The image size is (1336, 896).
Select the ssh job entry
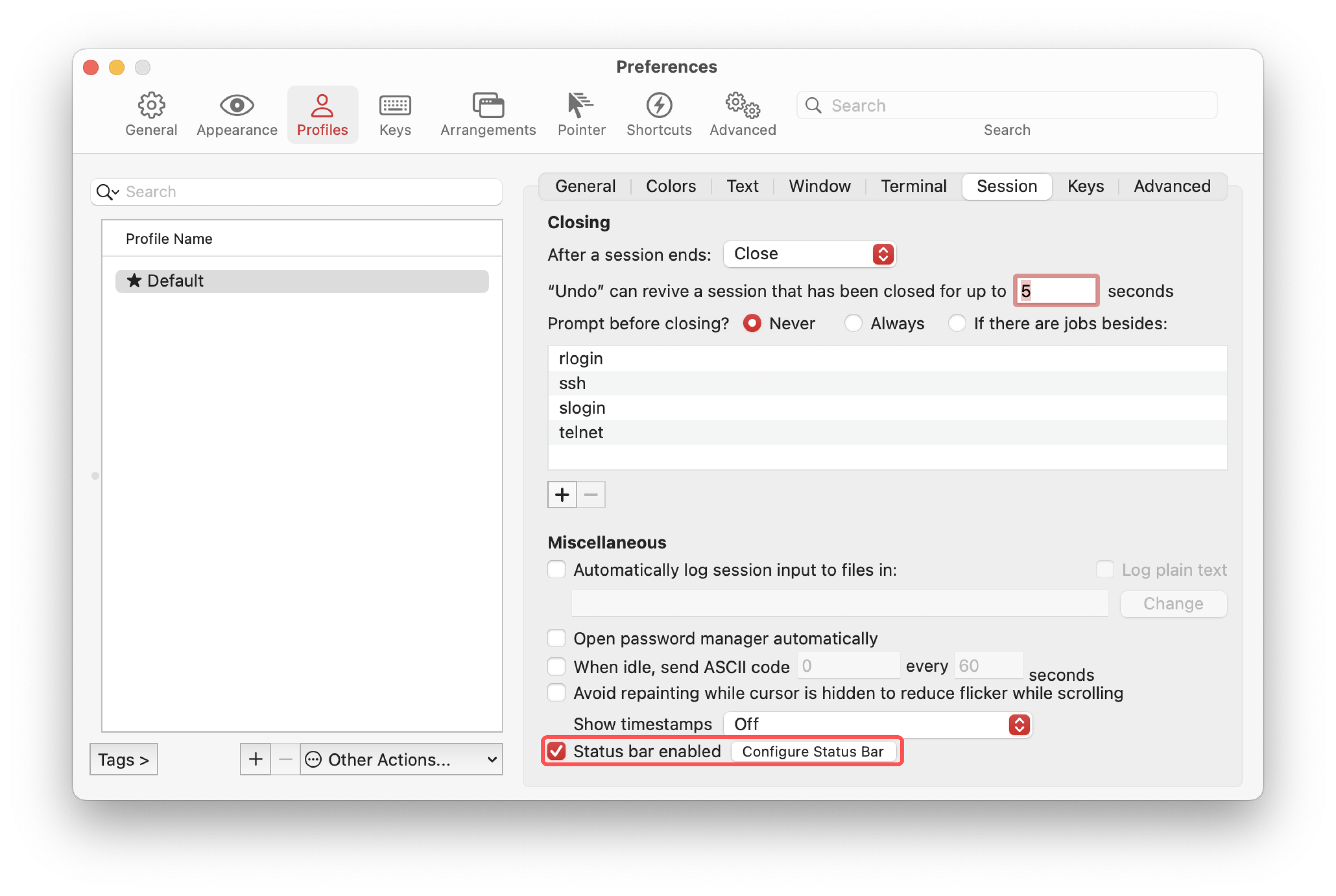(887, 383)
